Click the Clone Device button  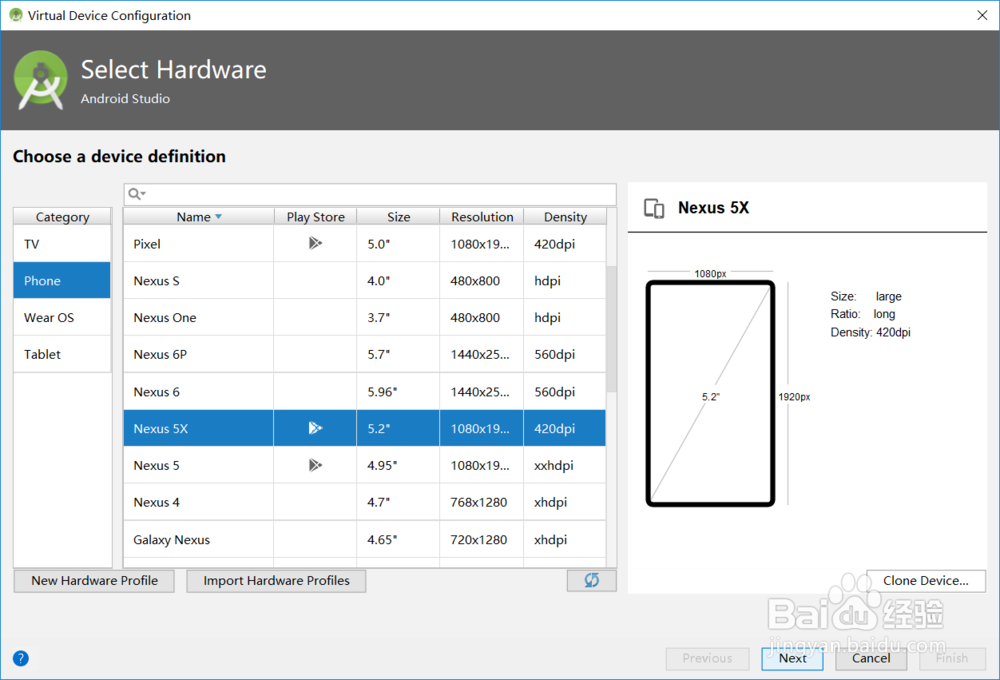click(x=925, y=580)
